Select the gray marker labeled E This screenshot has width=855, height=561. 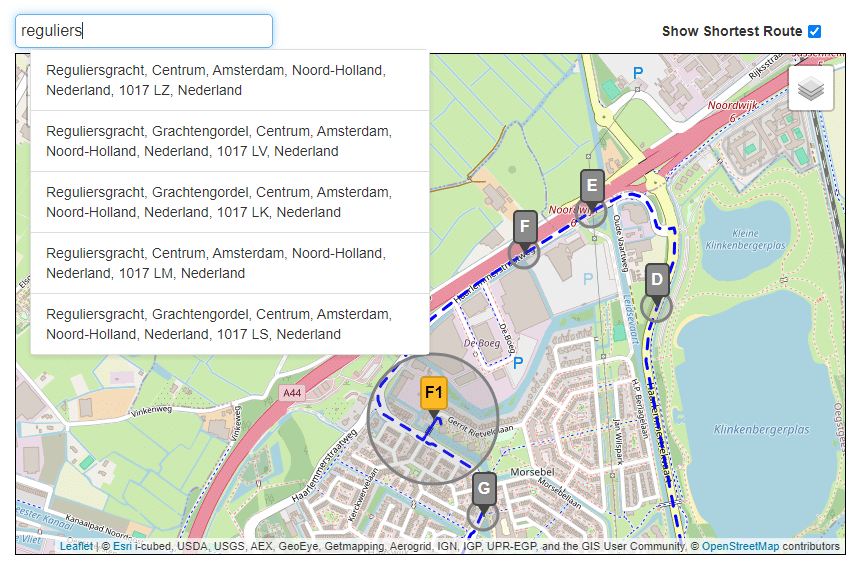pyautogui.click(x=592, y=186)
